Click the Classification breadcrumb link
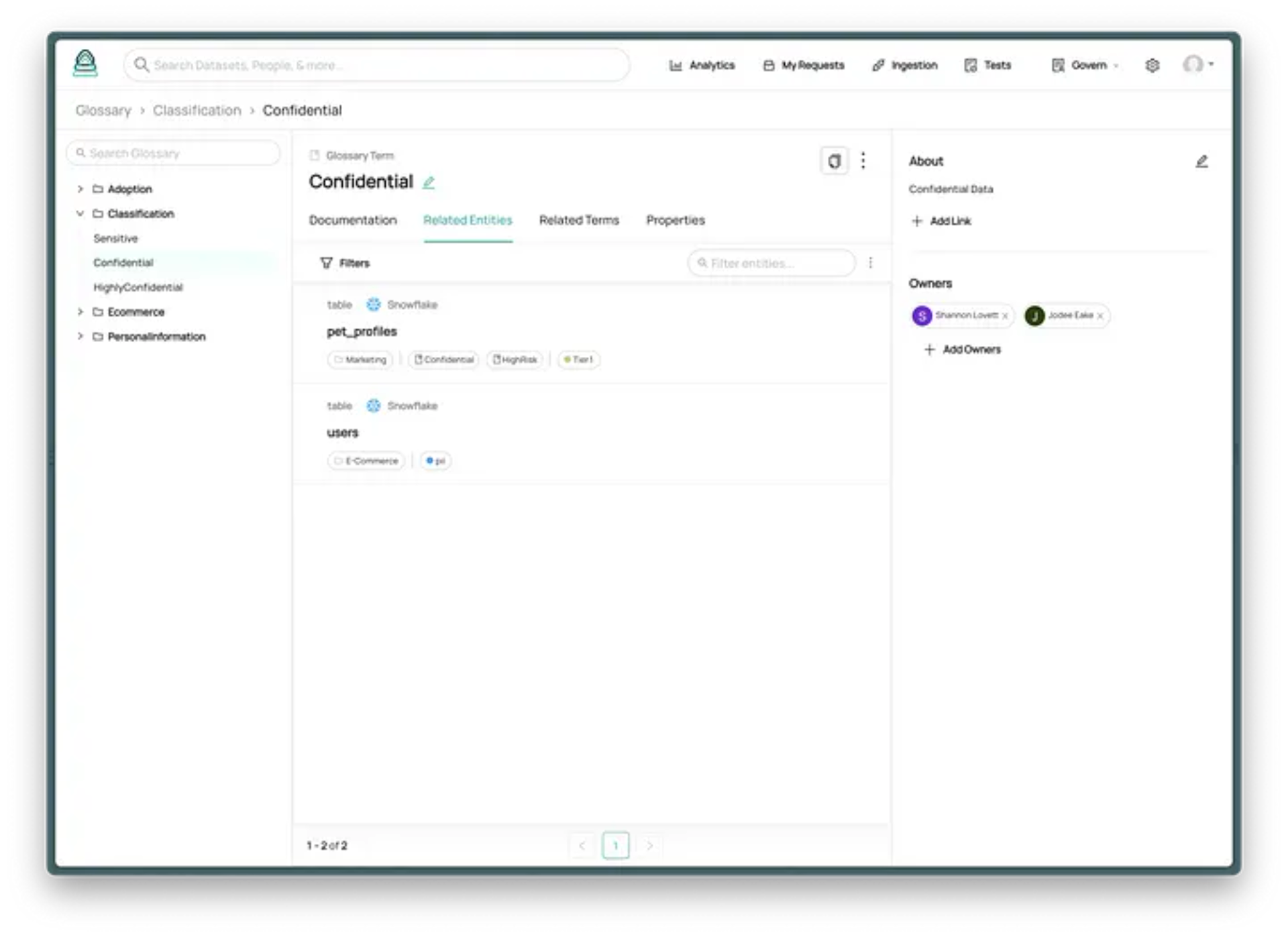 click(x=197, y=111)
